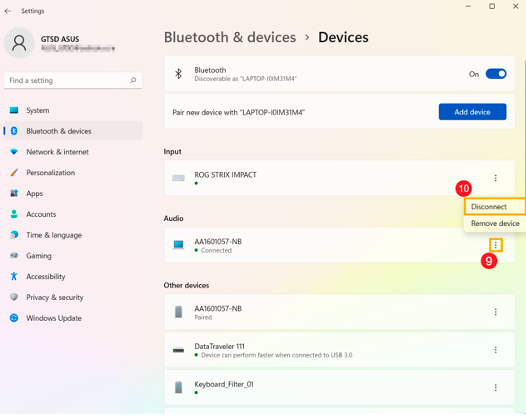
Task: Go to Personalization settings
Action: pos(73,173)
